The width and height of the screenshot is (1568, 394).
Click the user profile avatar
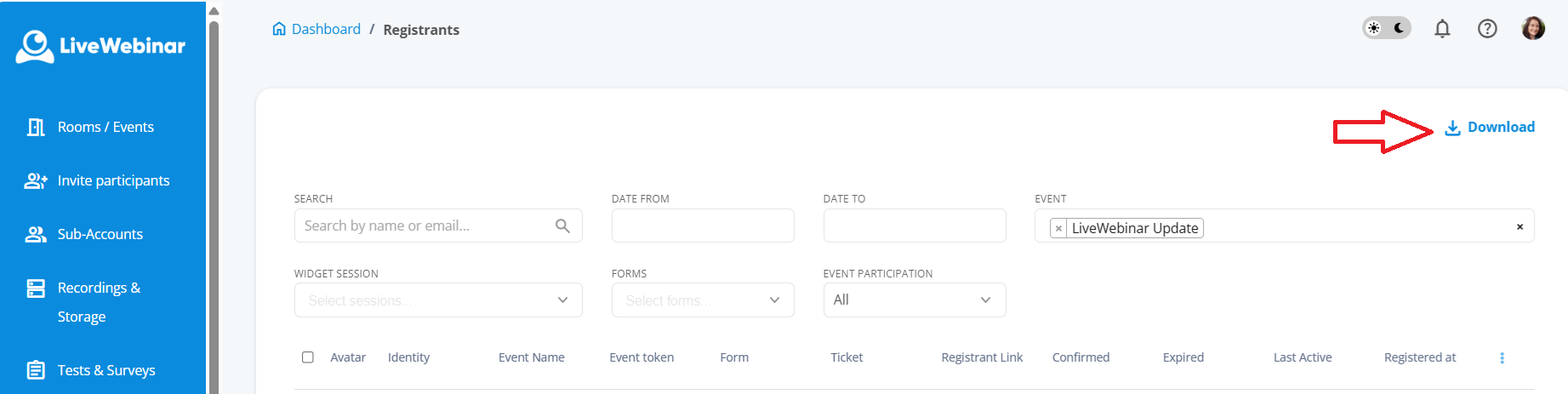(x=1533, y=28)
